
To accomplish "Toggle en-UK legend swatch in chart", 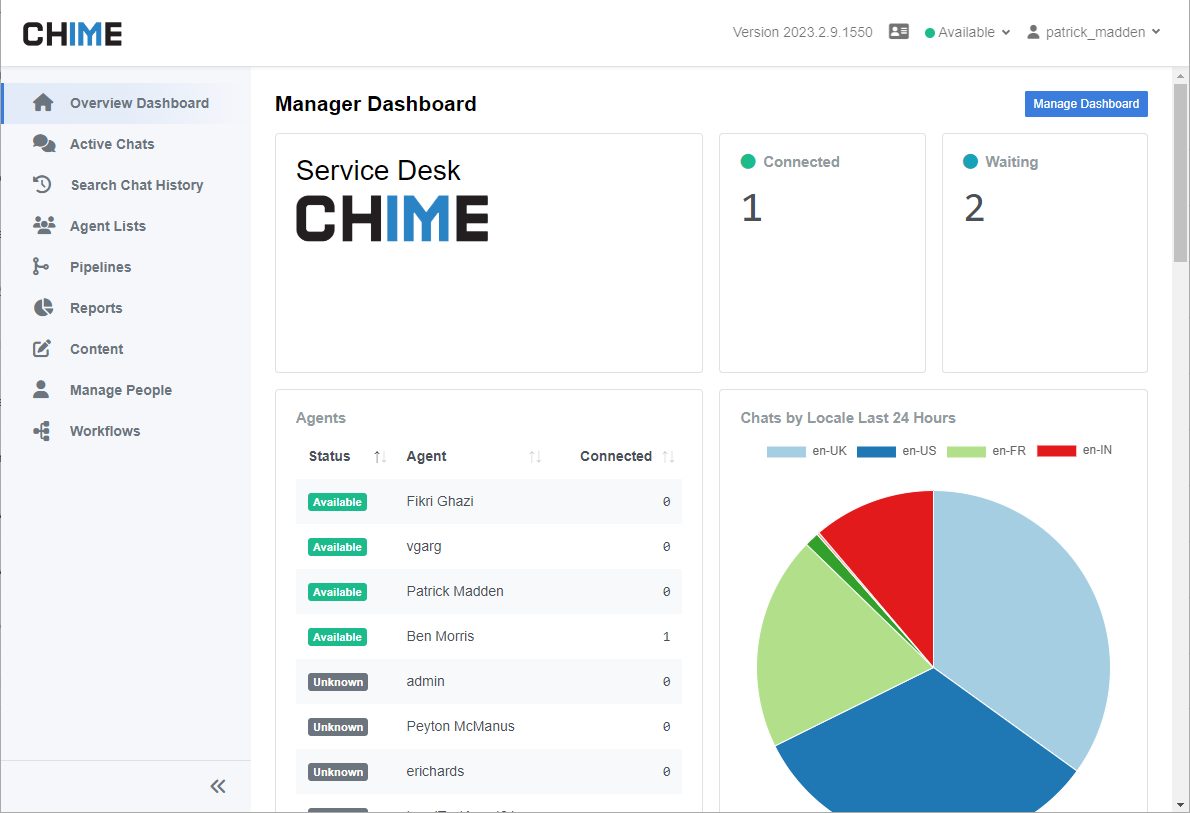I will 786,451.
